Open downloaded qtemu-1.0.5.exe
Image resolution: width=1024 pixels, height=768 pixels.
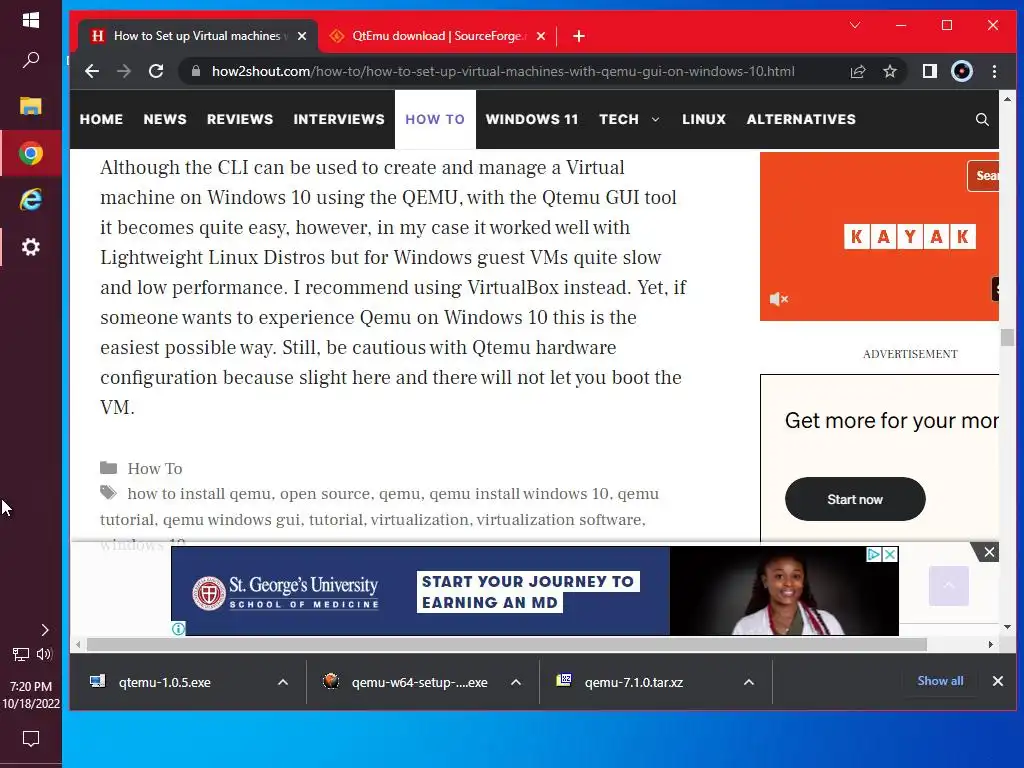[x=165, y=682]
